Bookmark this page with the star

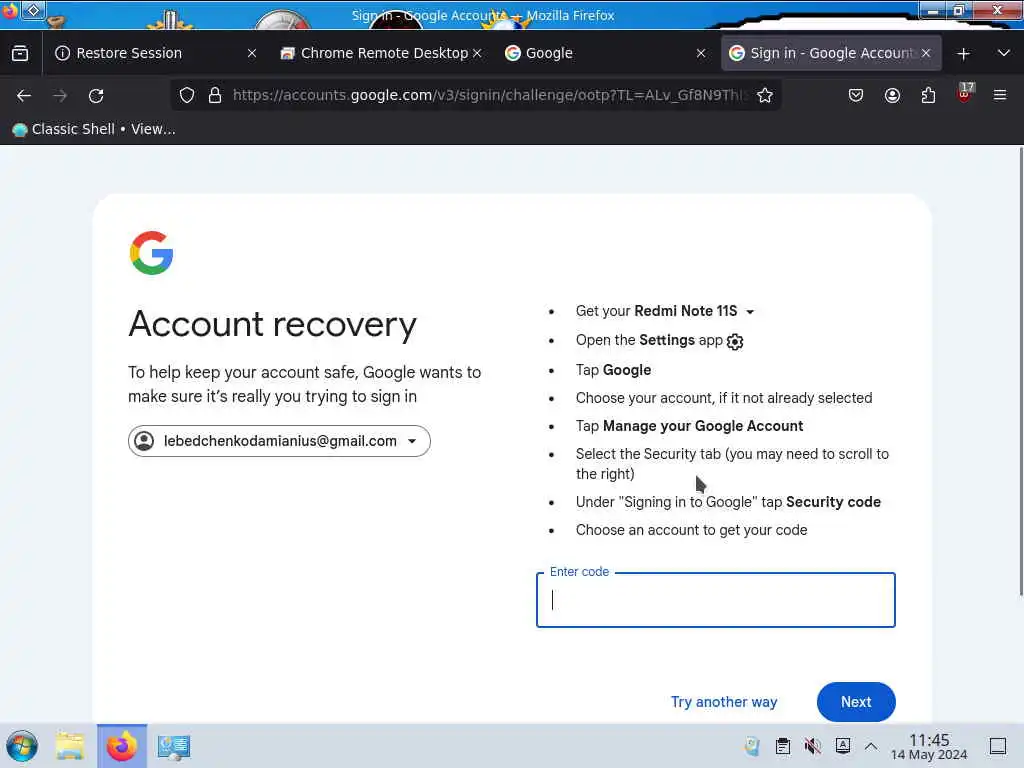[x=765, y=95]
